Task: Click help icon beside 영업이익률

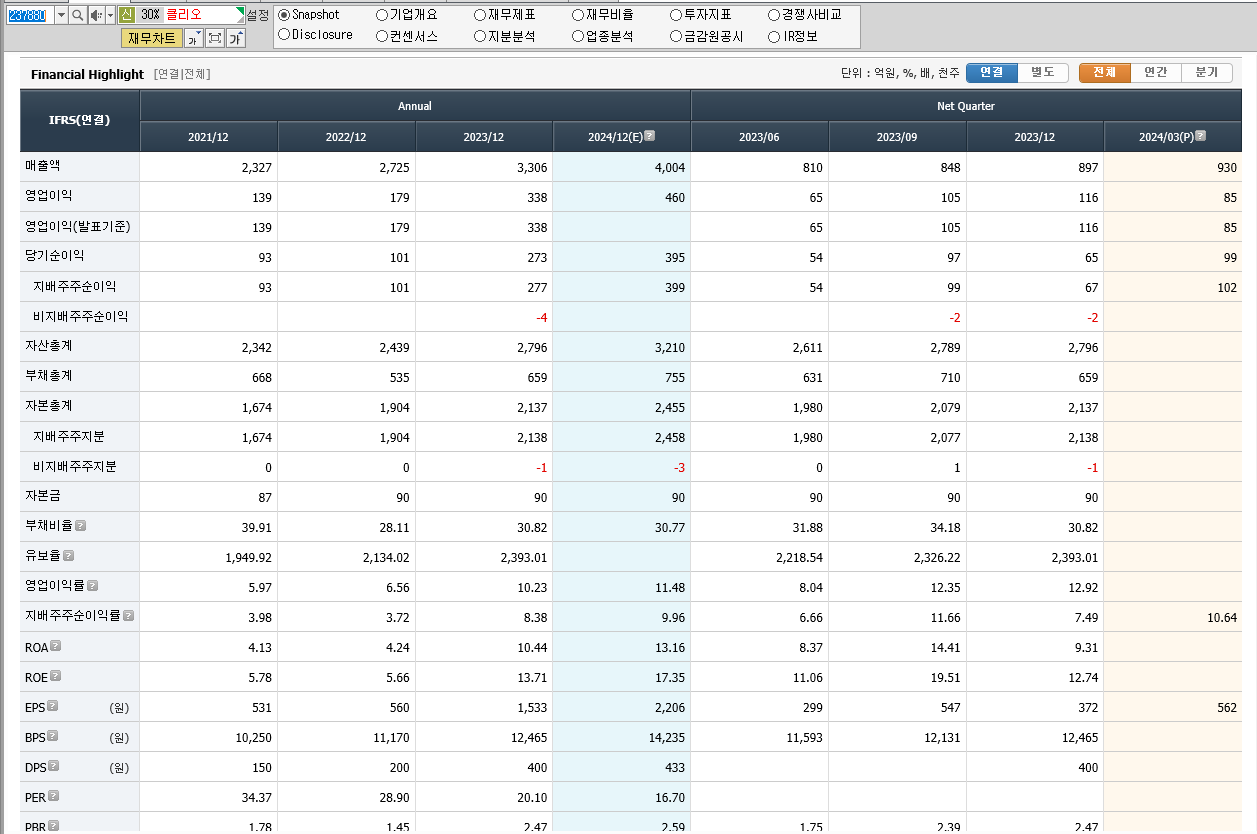Action: (x=92, y=586)
